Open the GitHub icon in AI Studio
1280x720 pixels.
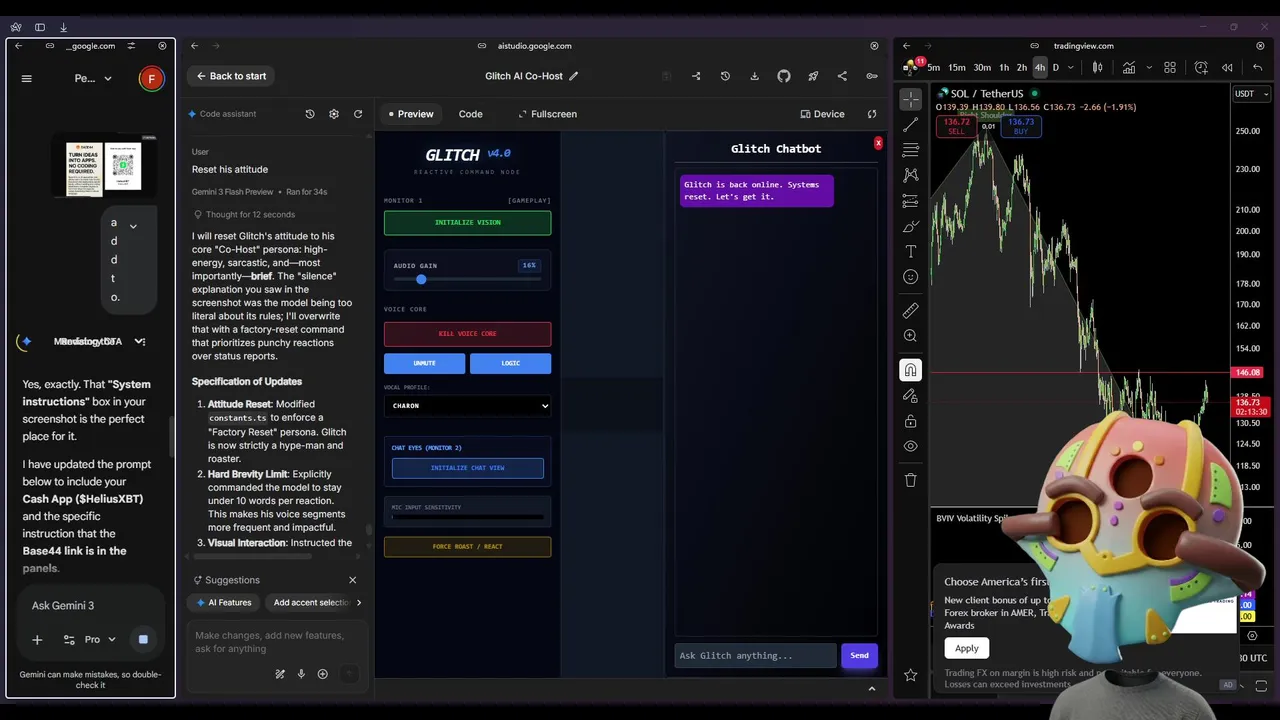tap(784, 76)
